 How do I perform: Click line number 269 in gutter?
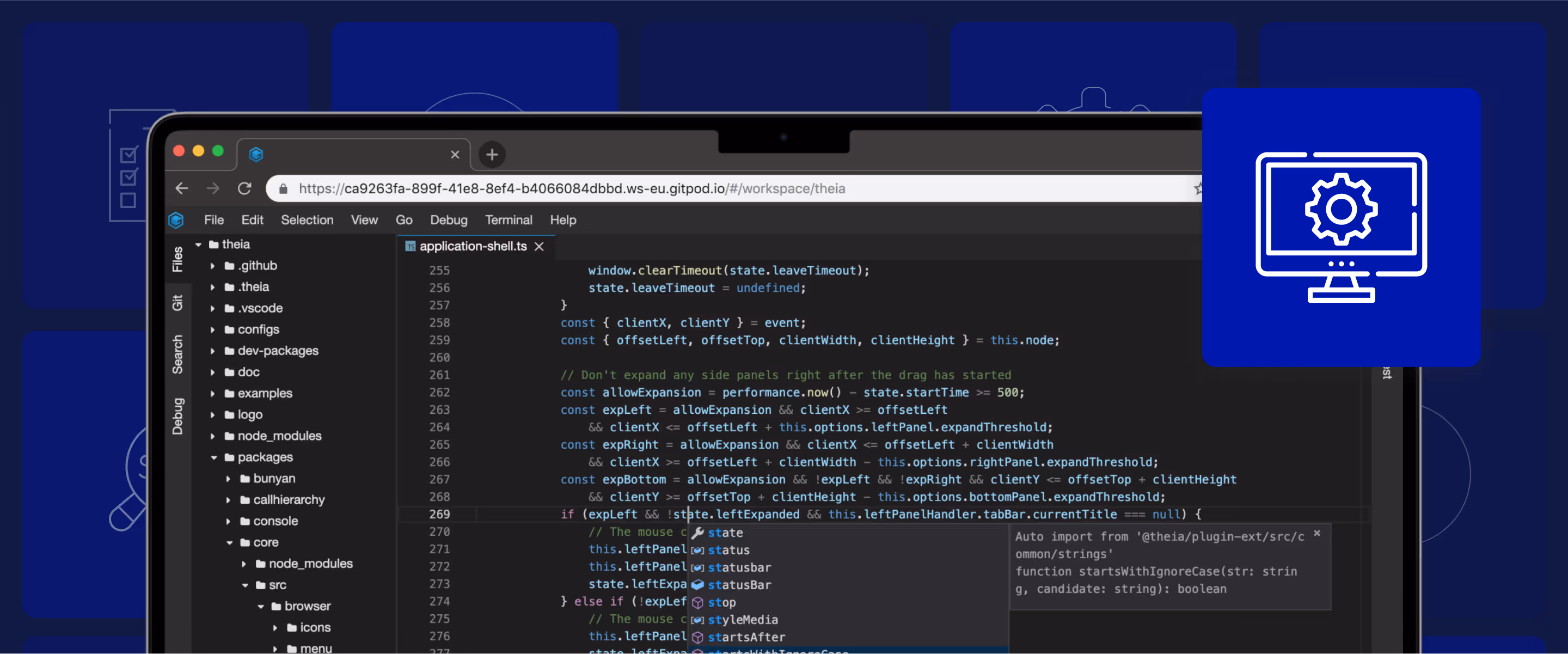(439, 515)
